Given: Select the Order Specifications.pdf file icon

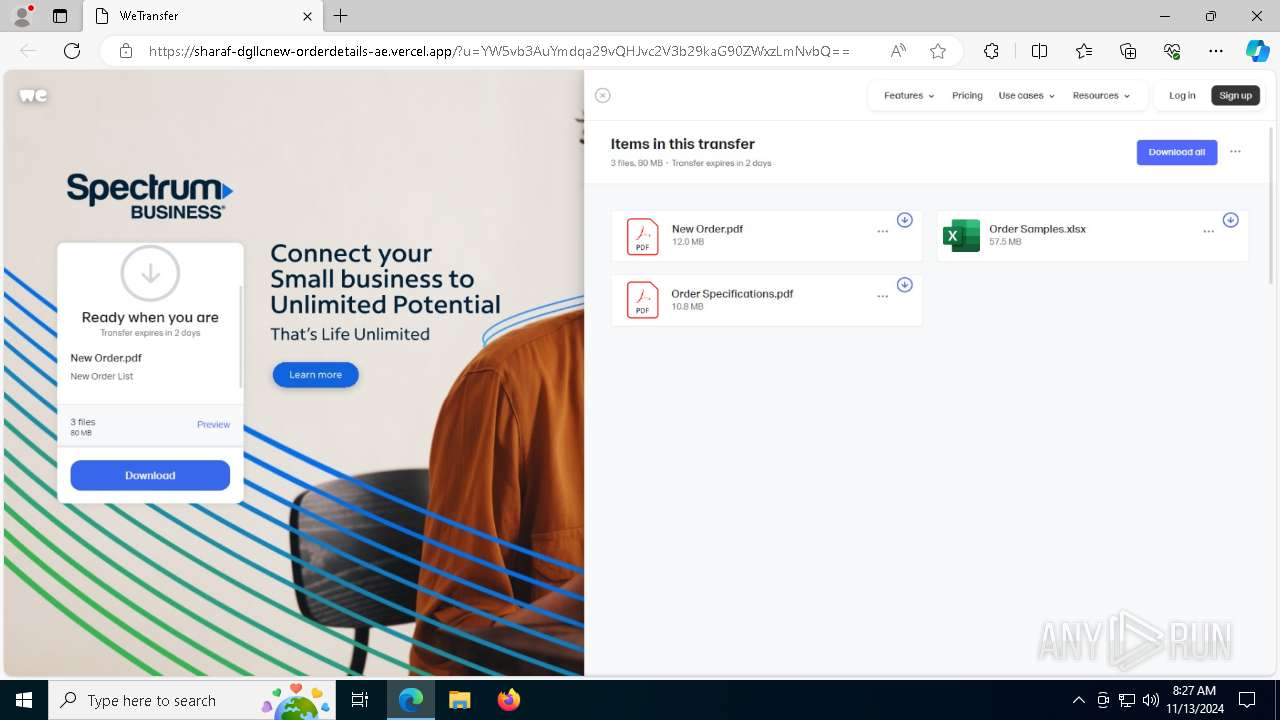Looking at the screenshot, I should [x=642, y=300].
